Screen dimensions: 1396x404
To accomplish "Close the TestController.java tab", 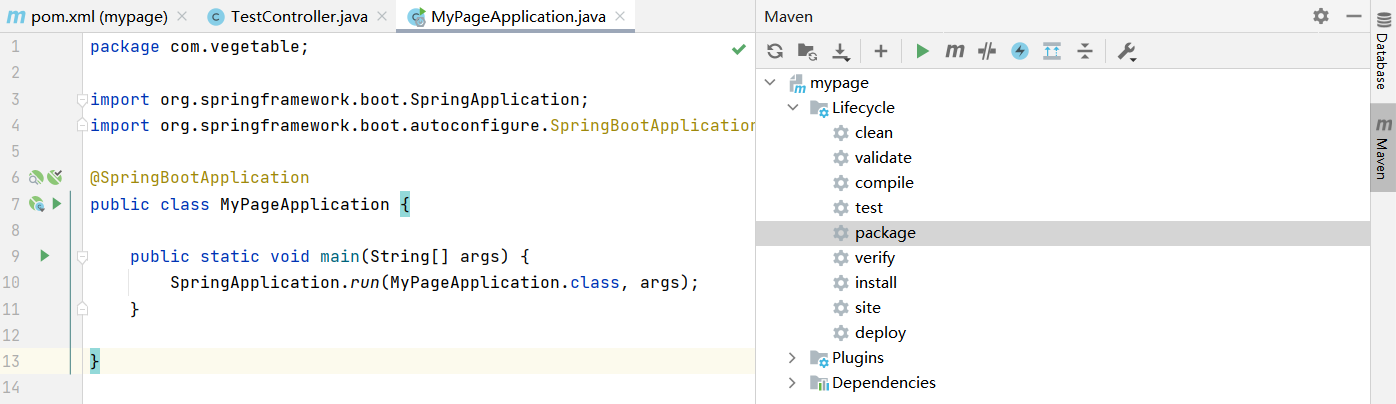I will [382, 17].
